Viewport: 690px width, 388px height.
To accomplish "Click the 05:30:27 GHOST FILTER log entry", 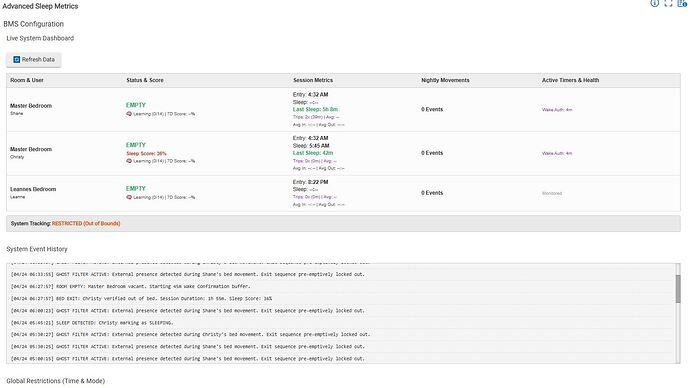I will [x=191, y=334].
